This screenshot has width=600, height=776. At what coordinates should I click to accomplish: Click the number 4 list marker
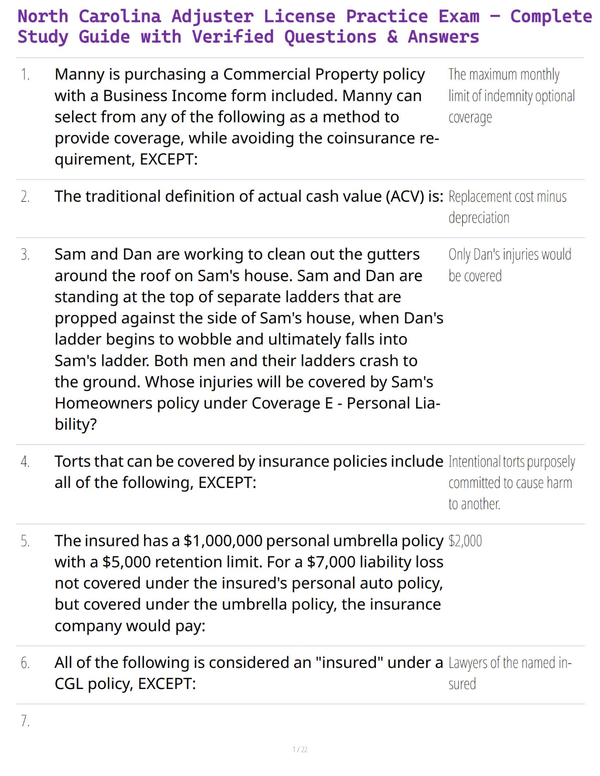point(25,462)
